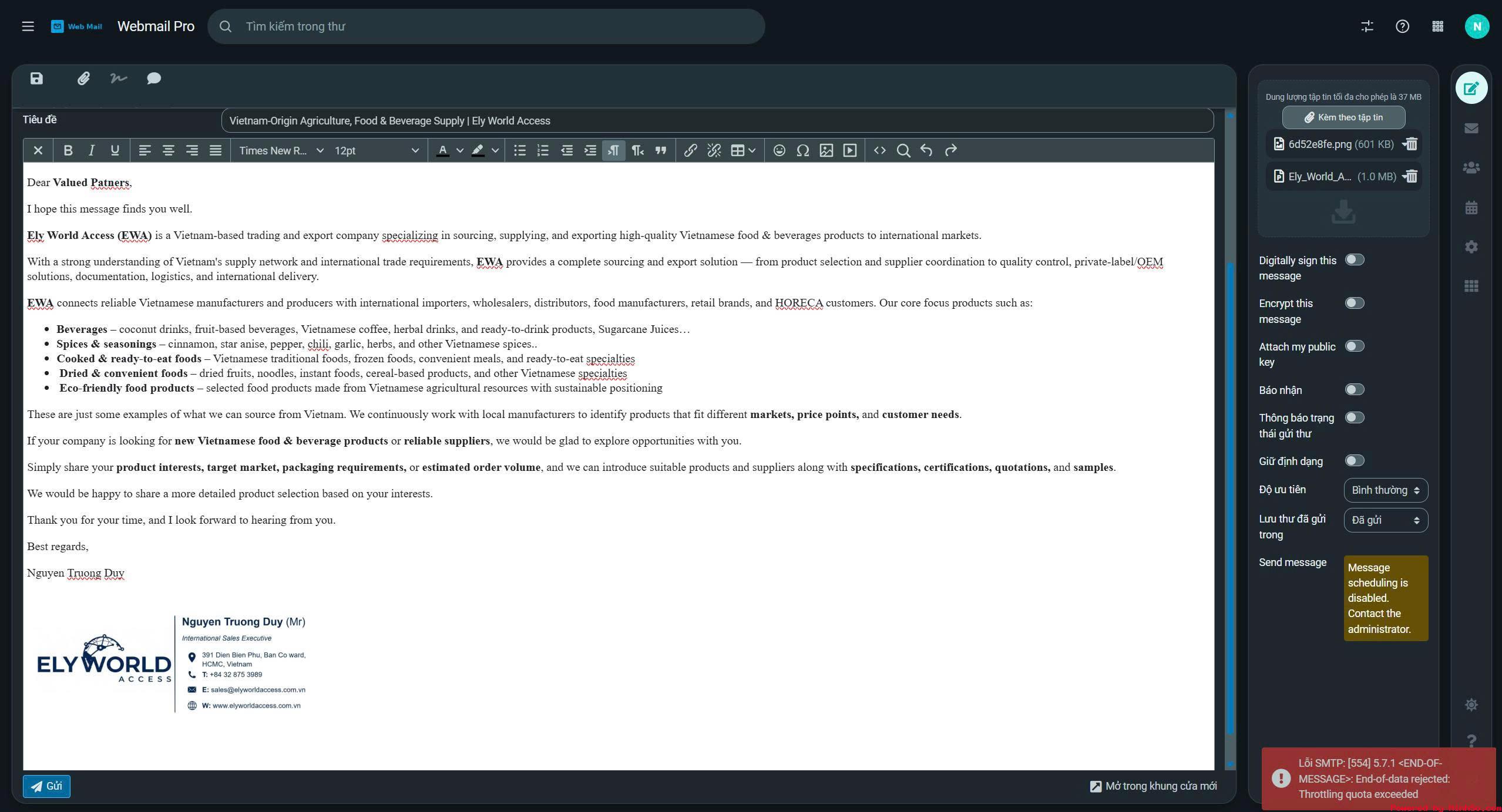1502x812 pixels.
Task: Click Mở trong khung cửa mới
Action: [1153, 786]
